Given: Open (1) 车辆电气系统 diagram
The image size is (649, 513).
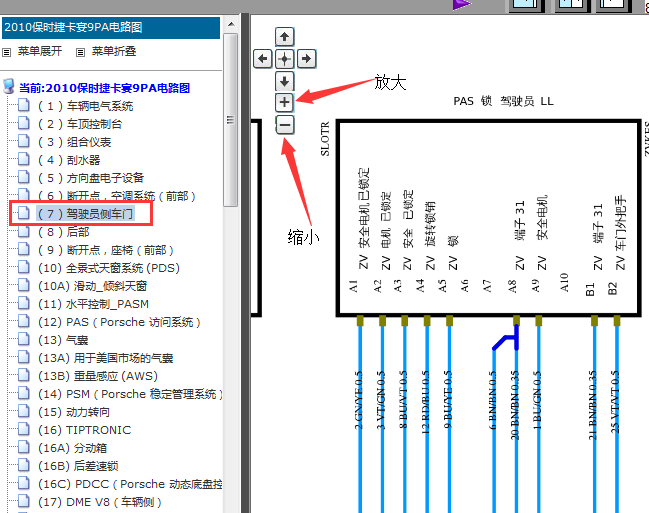Looking at the screenshot, I should point(85,106).
